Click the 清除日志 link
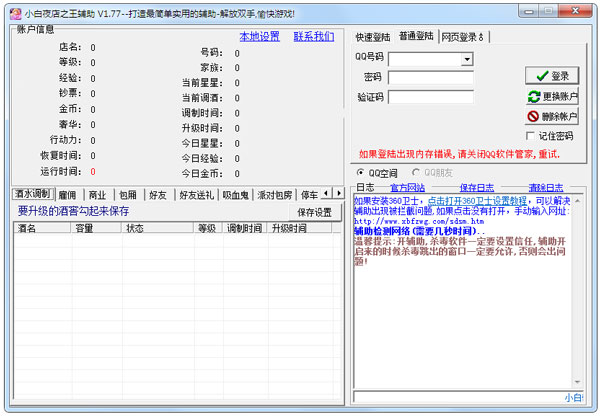This screenshot has width=600, height=418. (546, 188)
